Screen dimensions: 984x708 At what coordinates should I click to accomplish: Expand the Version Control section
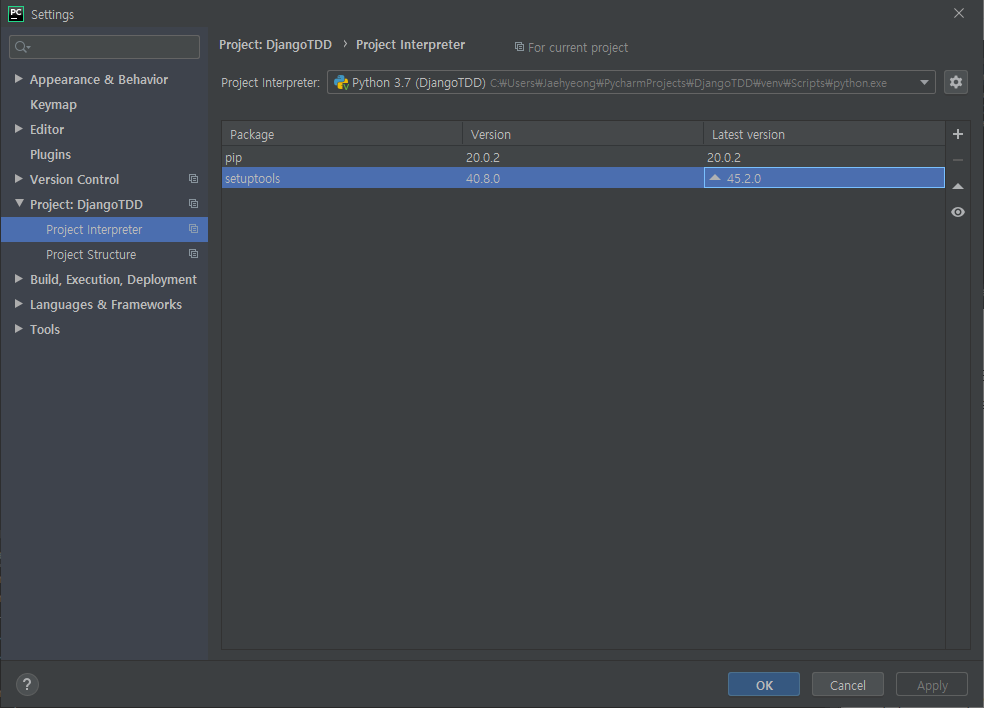[19, 179]
